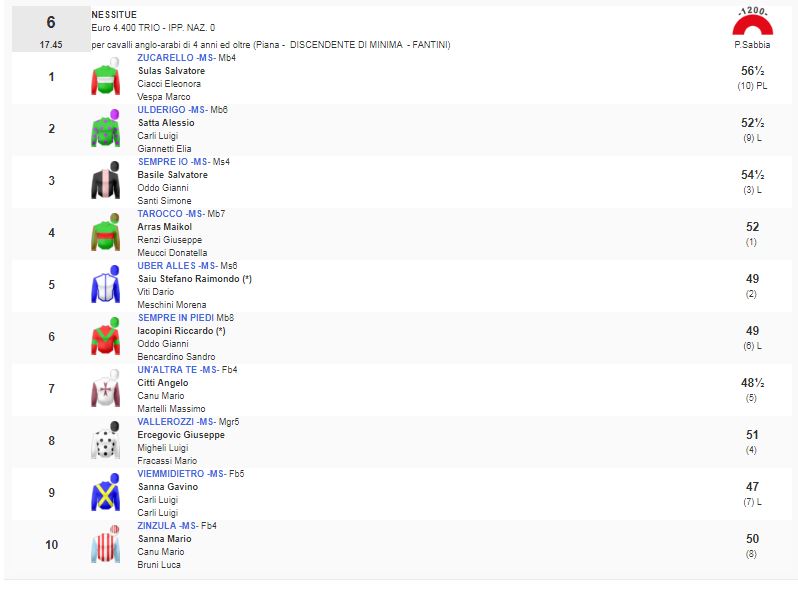Click Uber Alles' blue and white silk
Viewport: 798px width, 589px height.
coord(105,286)
